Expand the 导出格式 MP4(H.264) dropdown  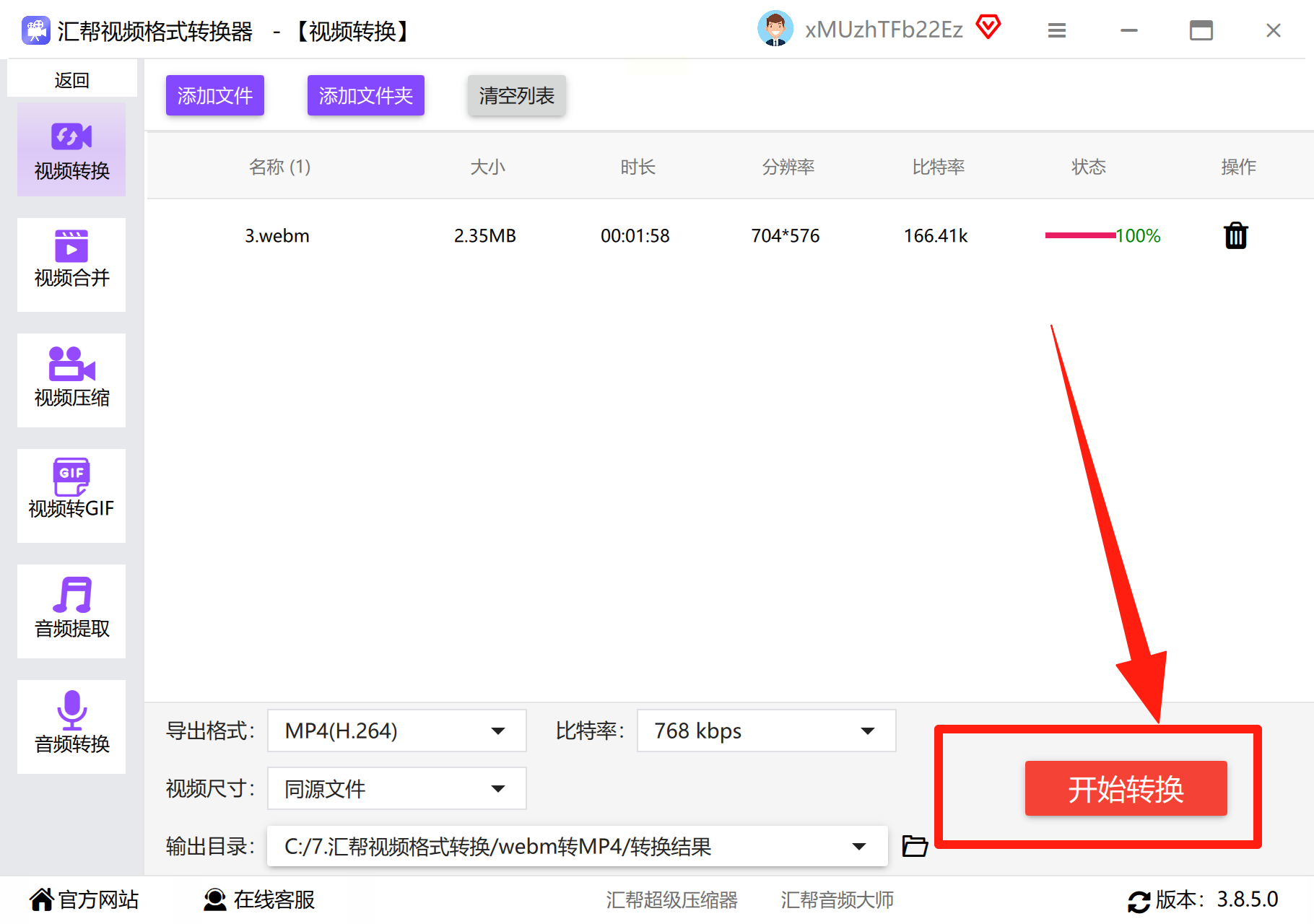coord(397,731)
